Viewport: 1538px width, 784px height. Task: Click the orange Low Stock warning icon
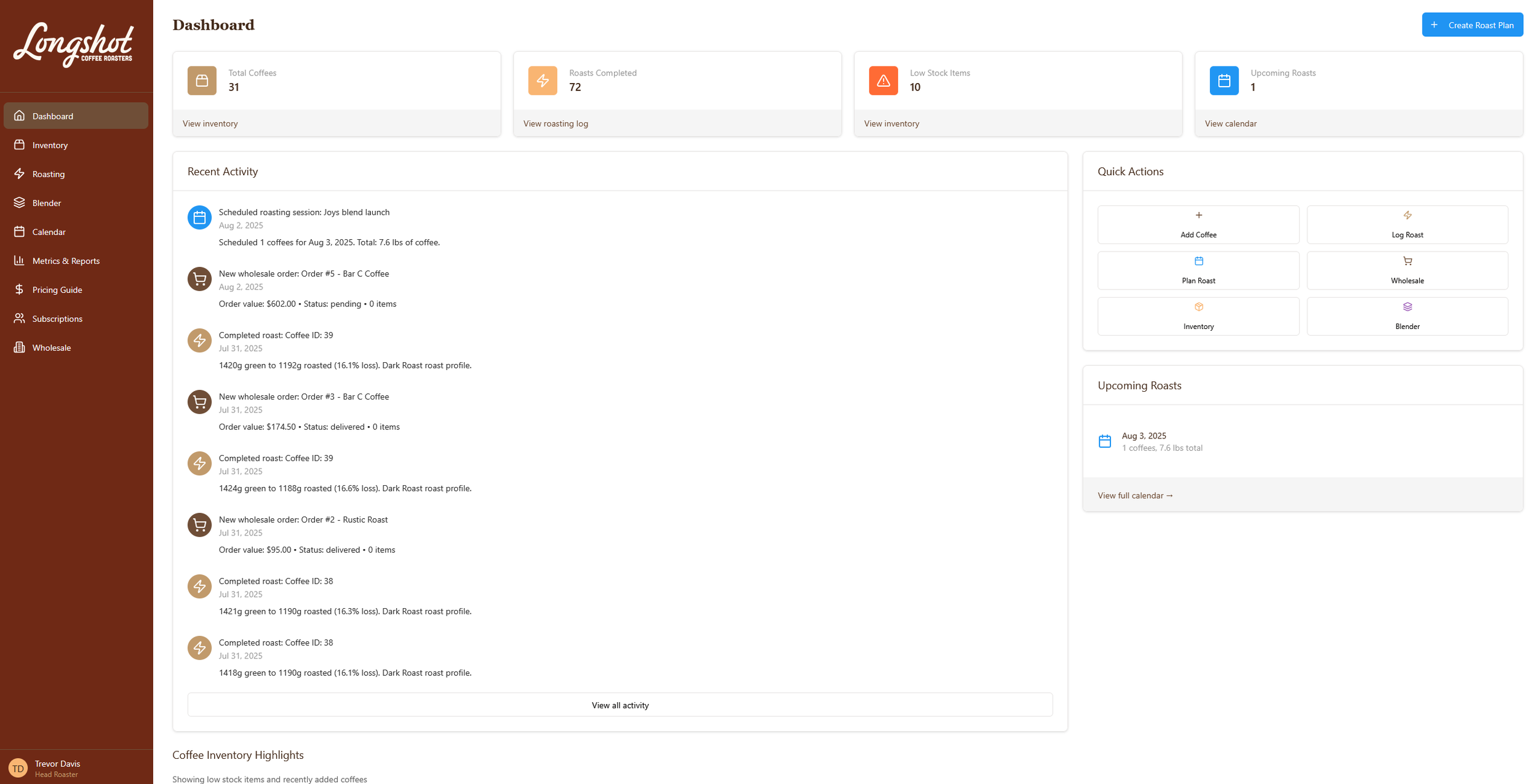coord(883,81)
